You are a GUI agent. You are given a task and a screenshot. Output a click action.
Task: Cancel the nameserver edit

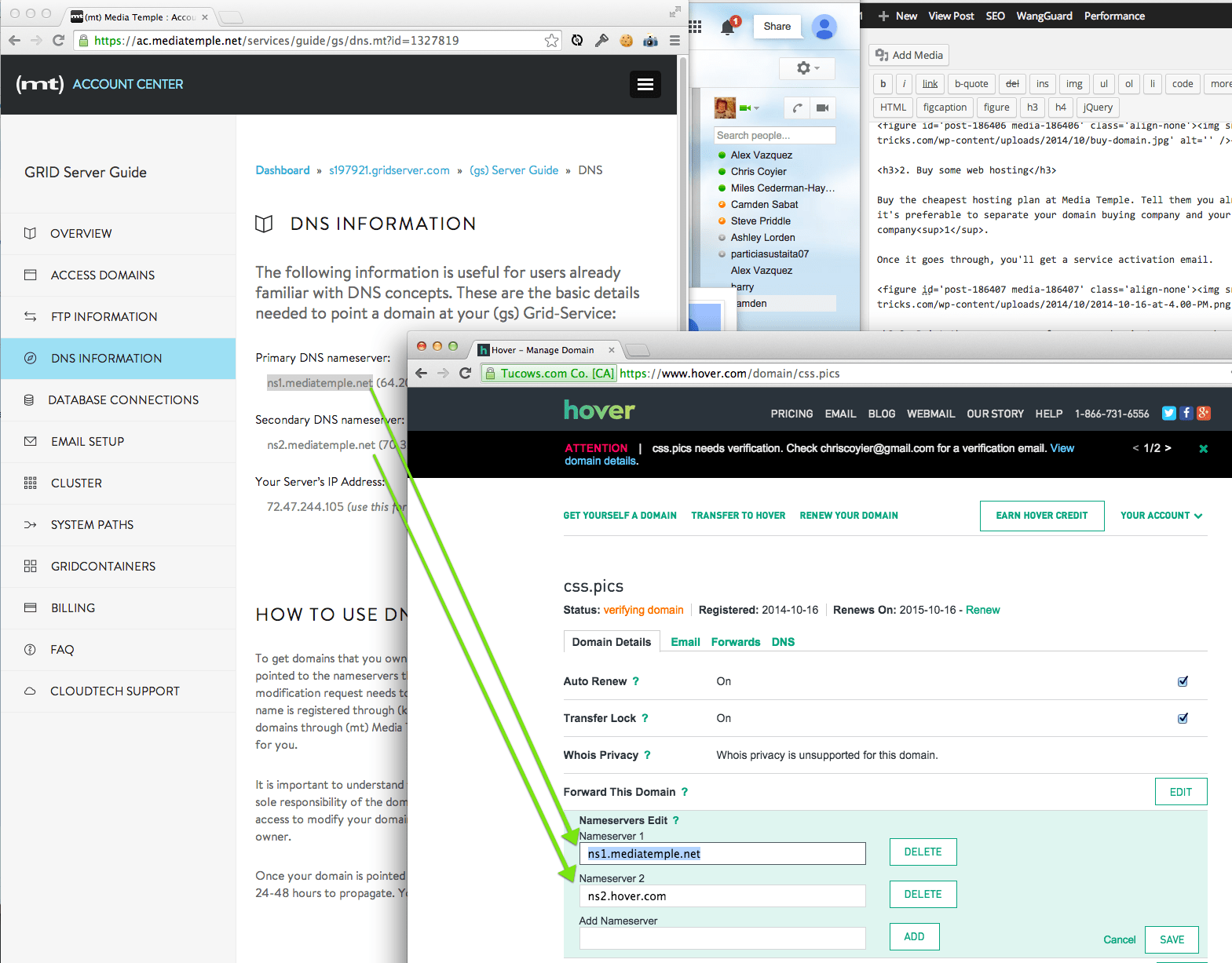click(1119, 939)
